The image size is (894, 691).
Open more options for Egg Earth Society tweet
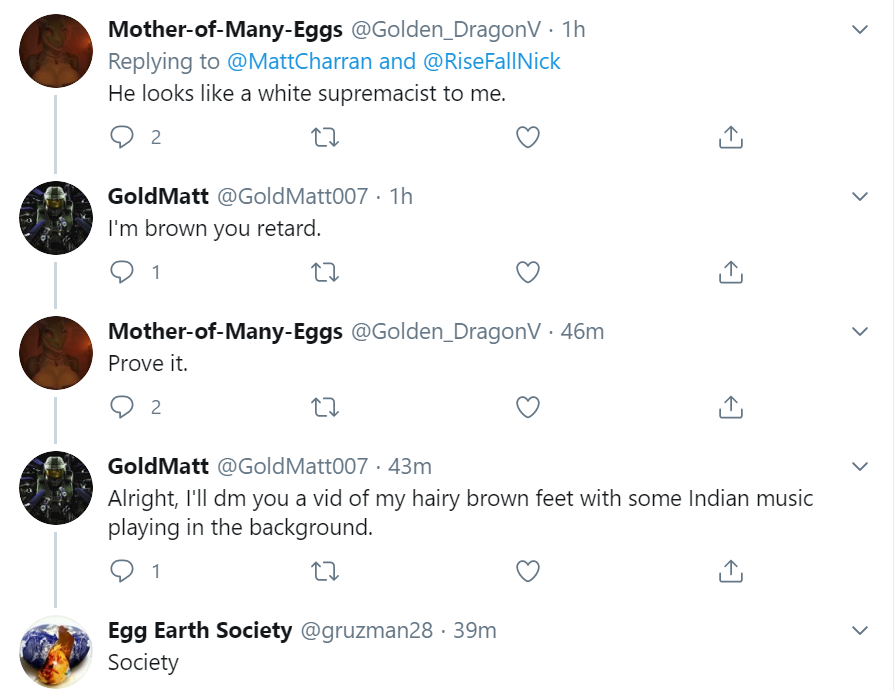pos(859,631)
